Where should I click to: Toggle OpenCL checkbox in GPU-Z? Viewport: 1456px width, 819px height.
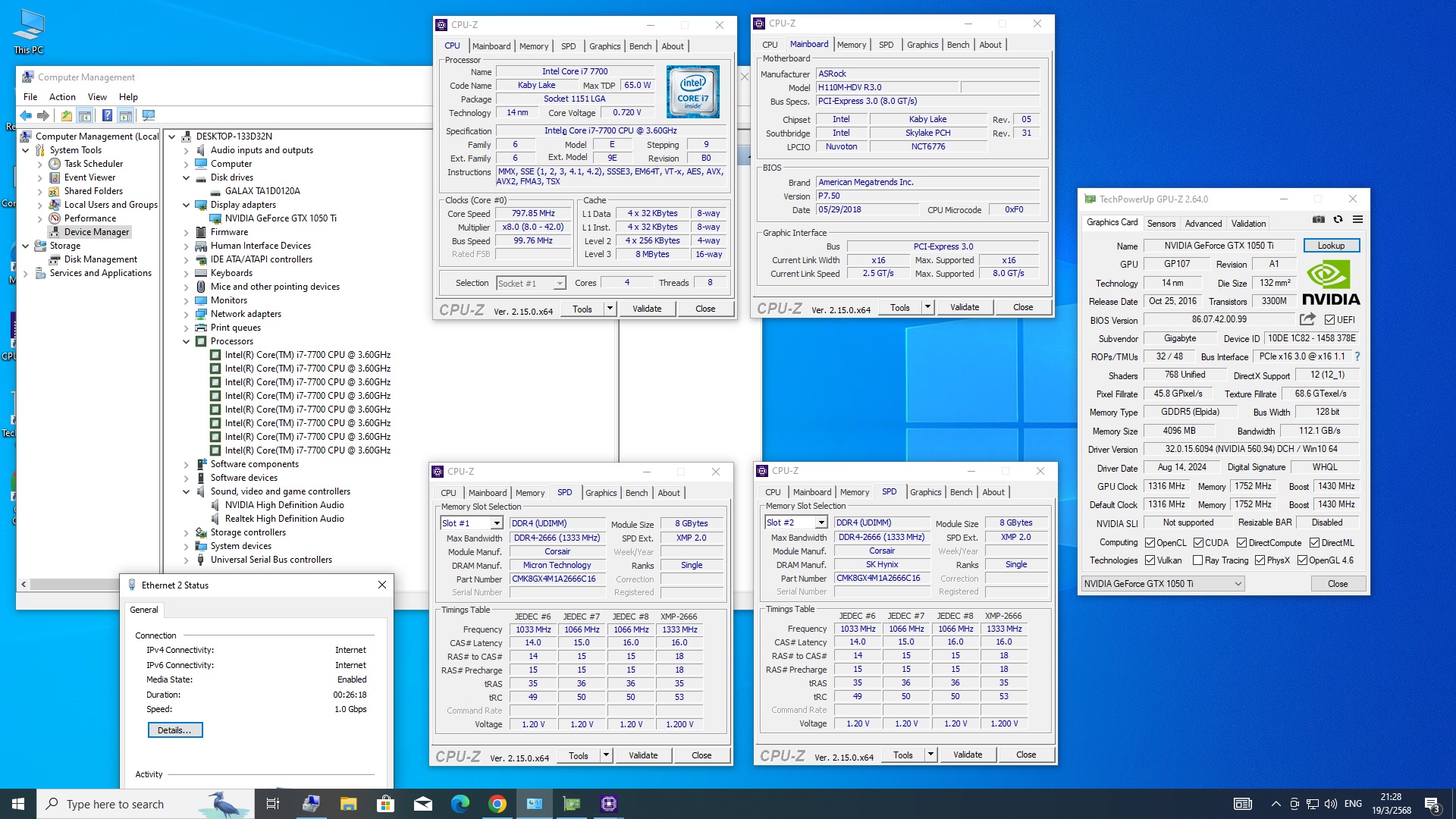coord(1150,543)
